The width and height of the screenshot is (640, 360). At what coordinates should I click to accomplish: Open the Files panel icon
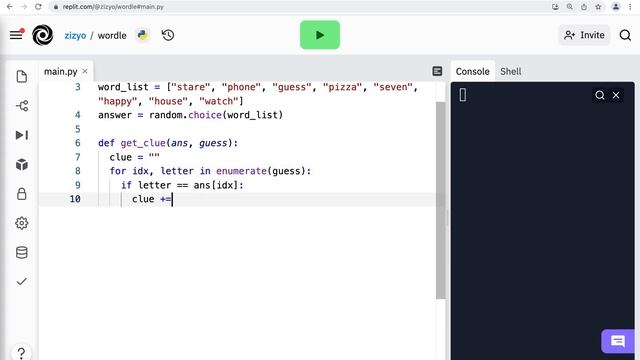[x=22, y=76]
